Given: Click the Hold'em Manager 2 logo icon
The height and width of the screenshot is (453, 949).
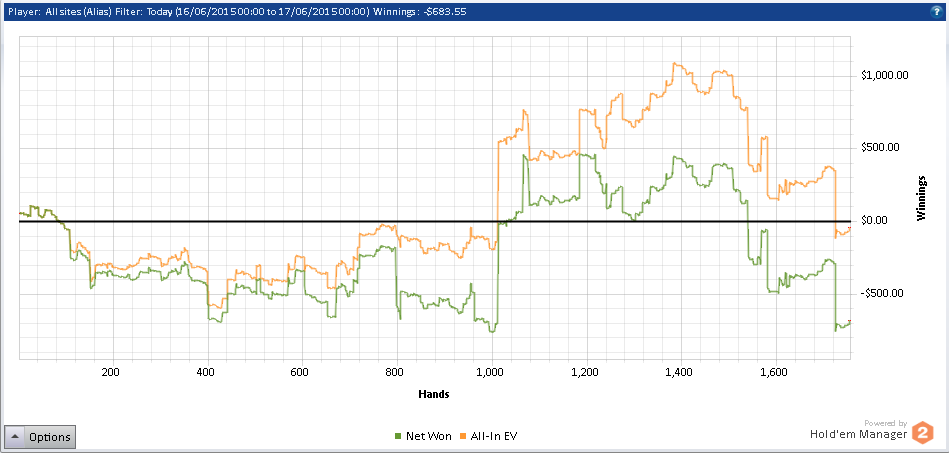Looking at the screenshot, I should coord(923,432).
